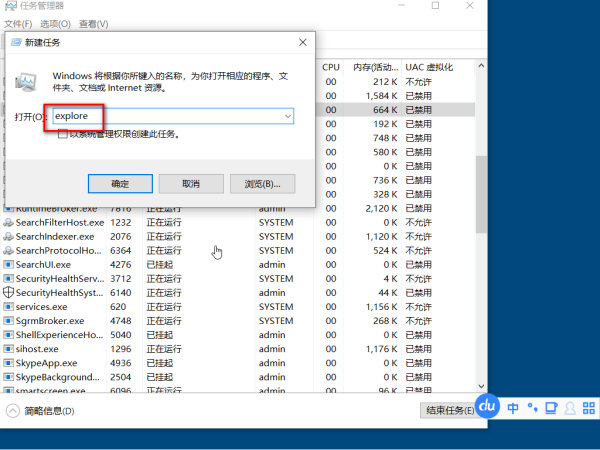
Task: Click the 浏览(B)... browse button
Action: (x=262, y=184)
